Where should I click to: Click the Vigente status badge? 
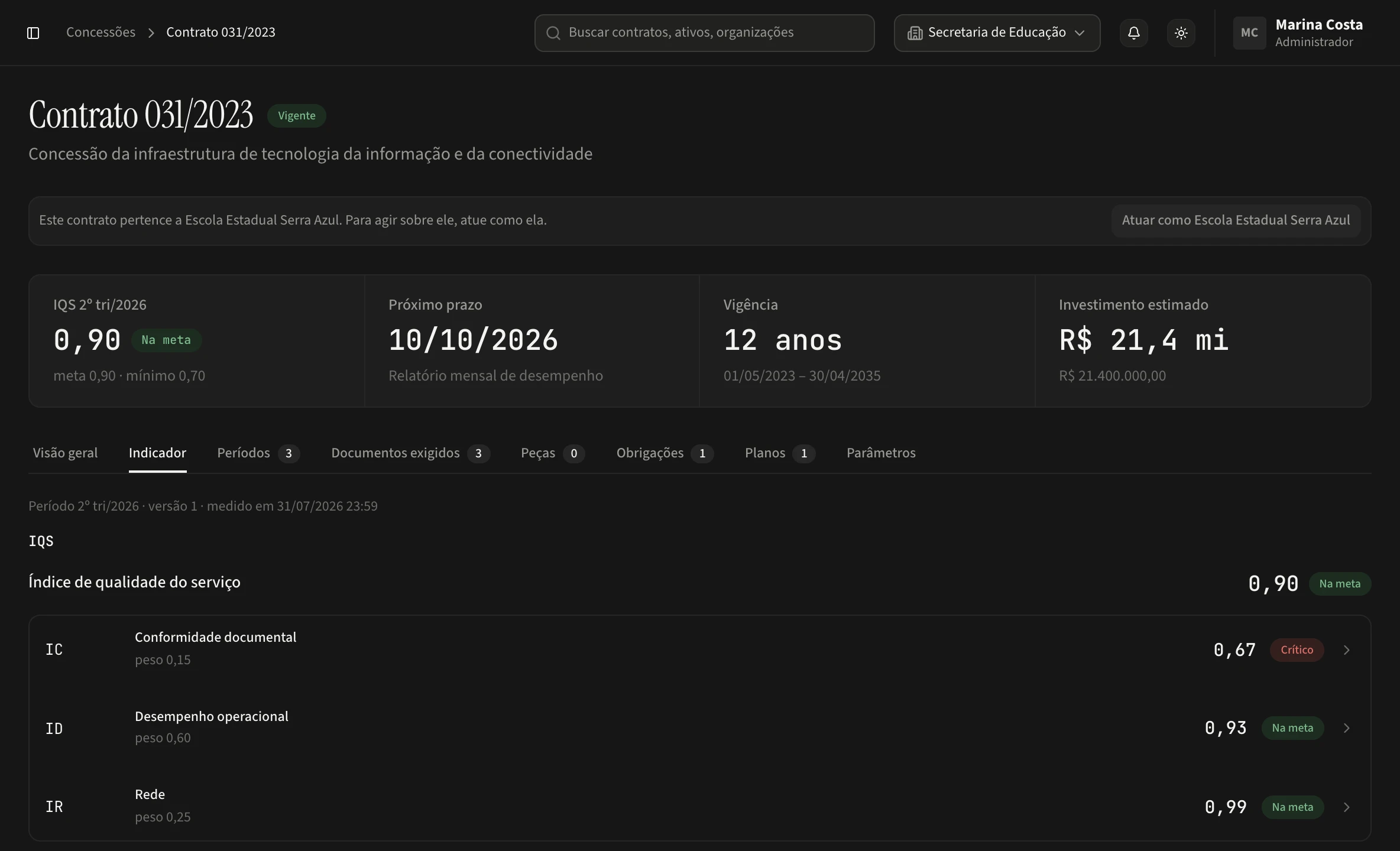(x=297, y=116)
